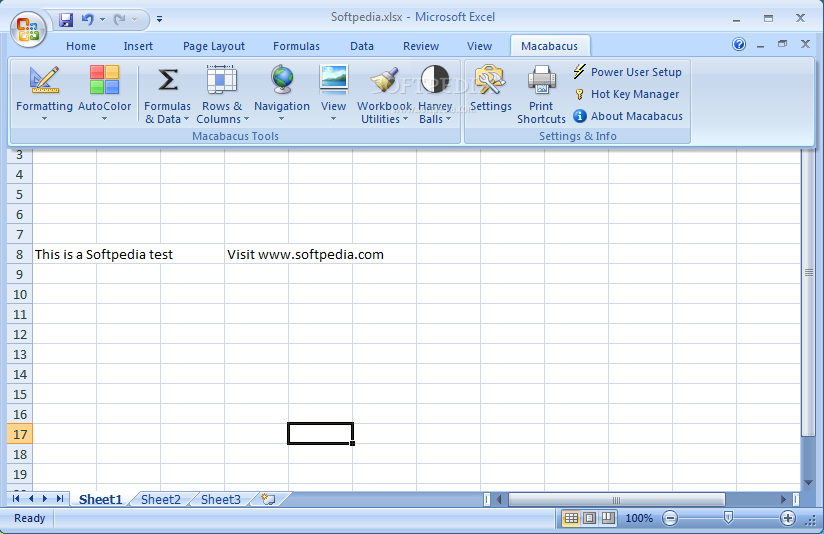Switch to the Formulas ribbon tab
824x534 pixels.
click(x=296, y=46)
